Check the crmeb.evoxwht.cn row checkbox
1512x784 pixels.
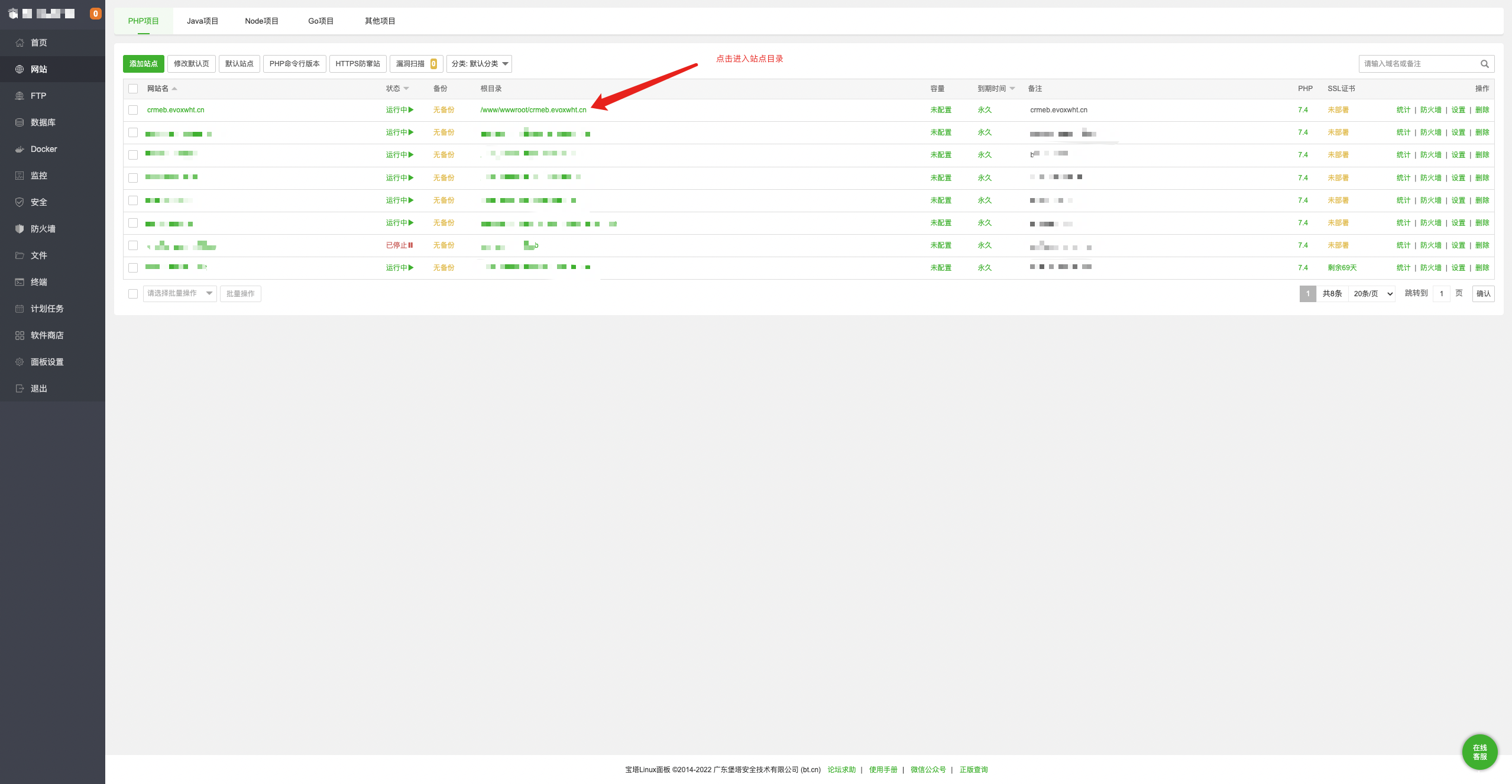[x=133, y=110]
